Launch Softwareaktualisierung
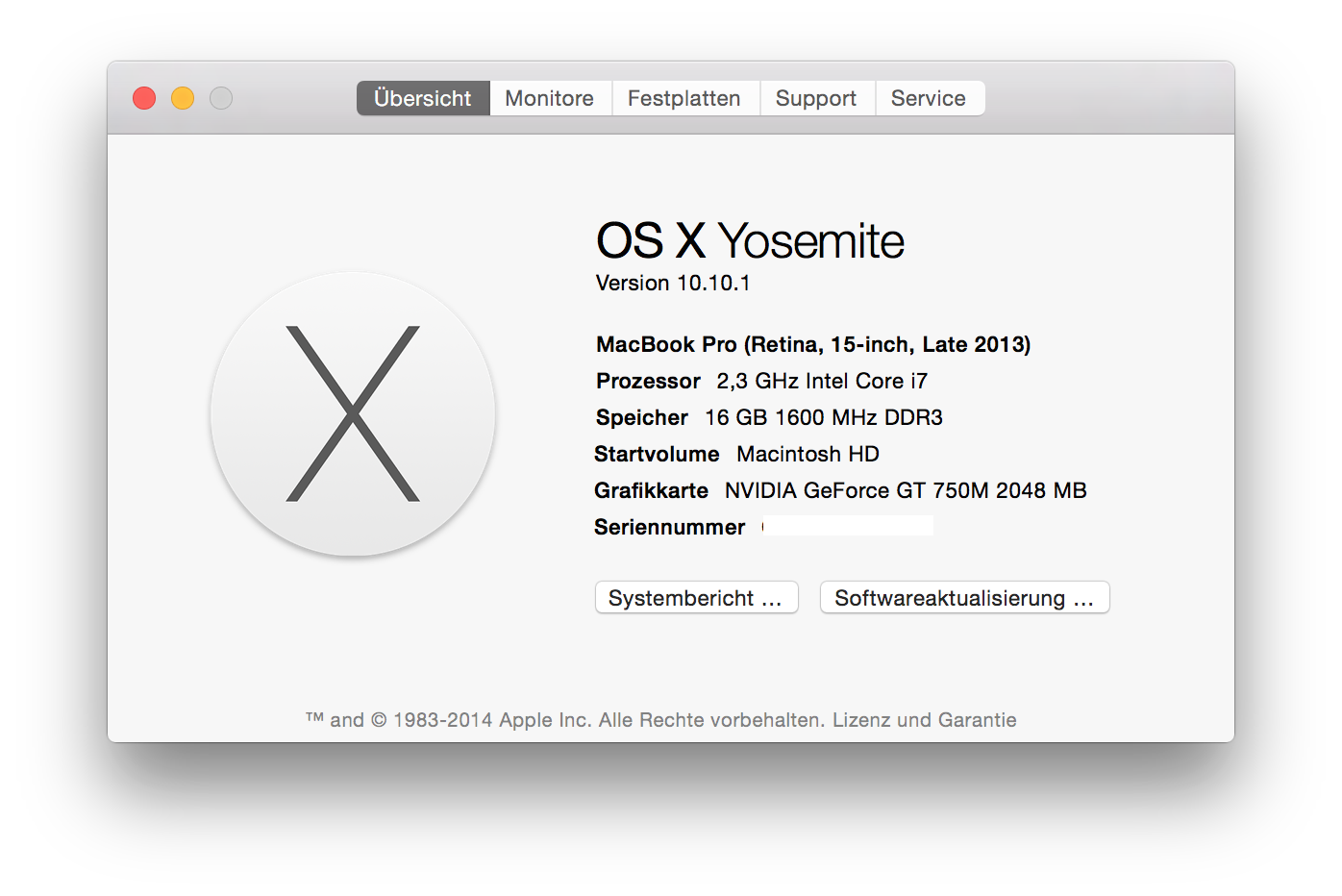1342x896 pixels. coord(965,597)
